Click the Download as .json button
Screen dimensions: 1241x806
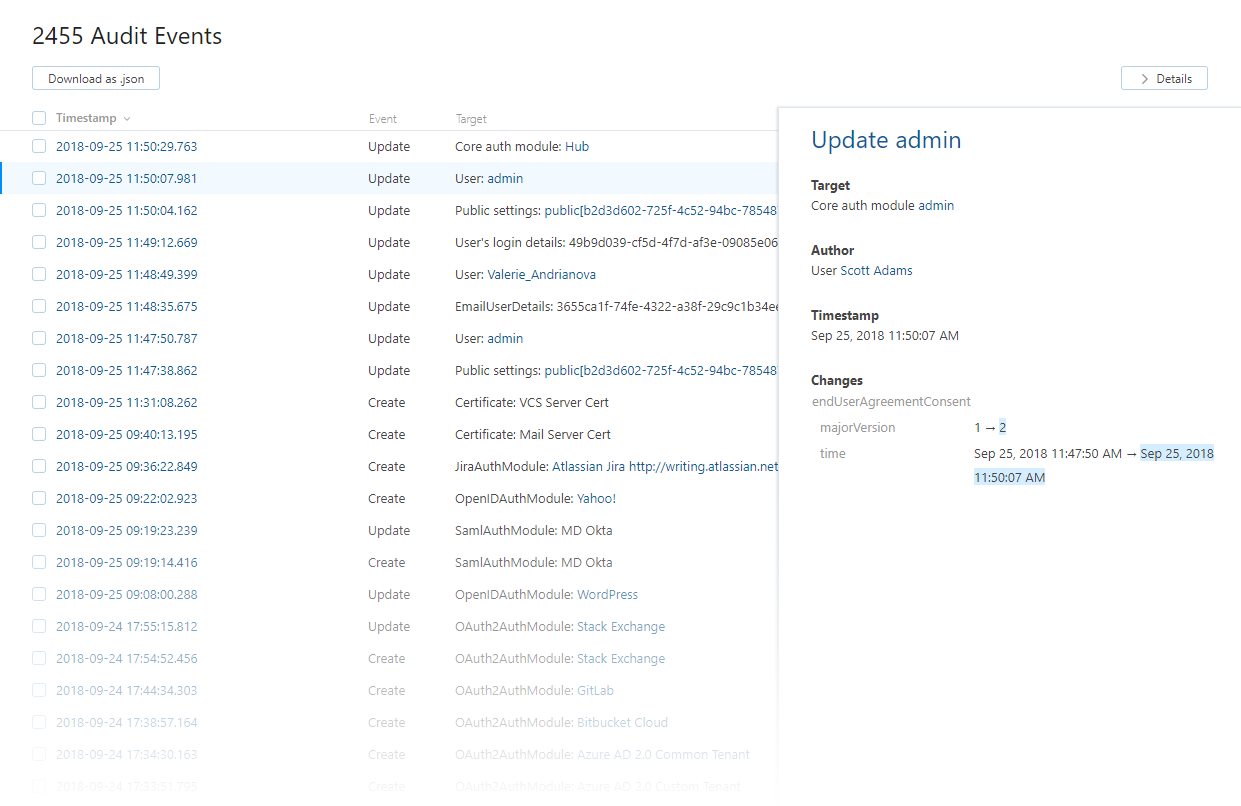click(x=96, y=79)
